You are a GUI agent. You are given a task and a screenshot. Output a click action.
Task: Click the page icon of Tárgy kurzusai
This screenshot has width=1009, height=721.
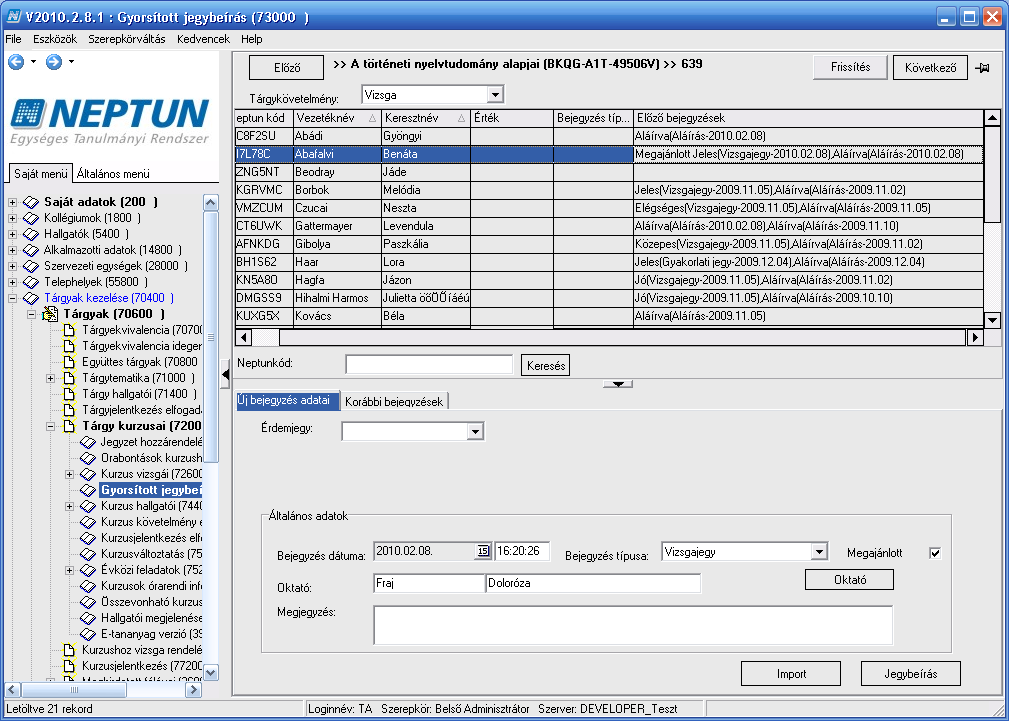[x=69, y=426]
